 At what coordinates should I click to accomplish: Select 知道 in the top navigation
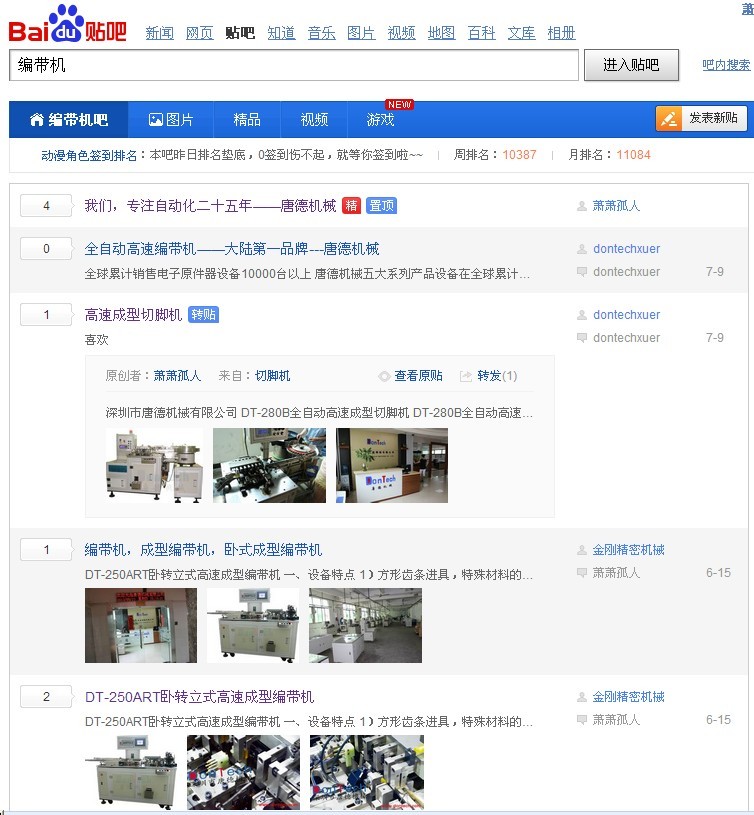281,33
